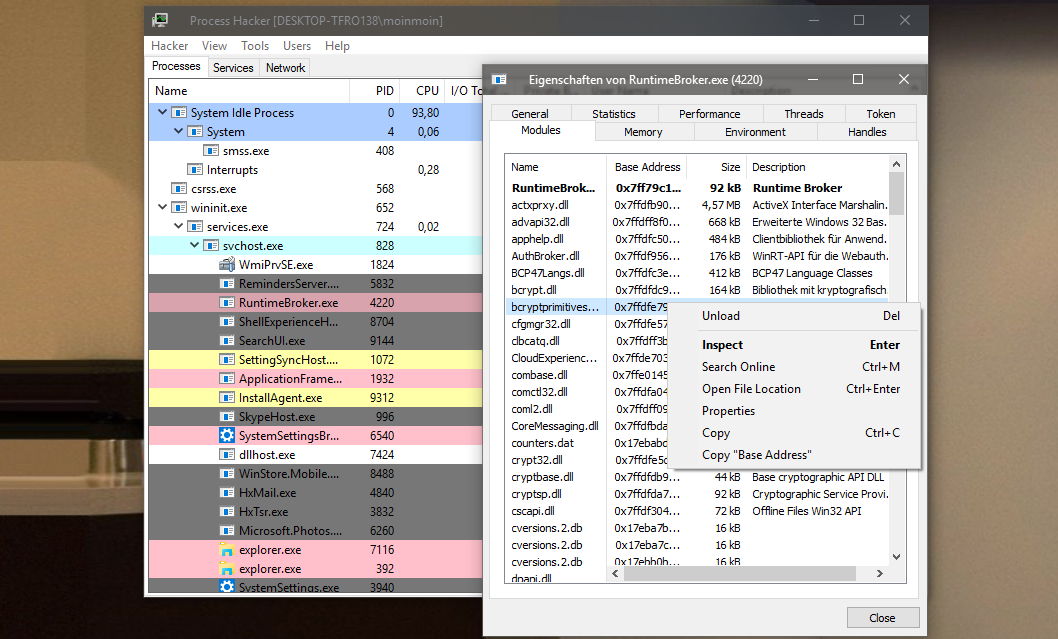Click the ShellExperienceHost process icon
The image size is (1058, 639).
point(227,321)
